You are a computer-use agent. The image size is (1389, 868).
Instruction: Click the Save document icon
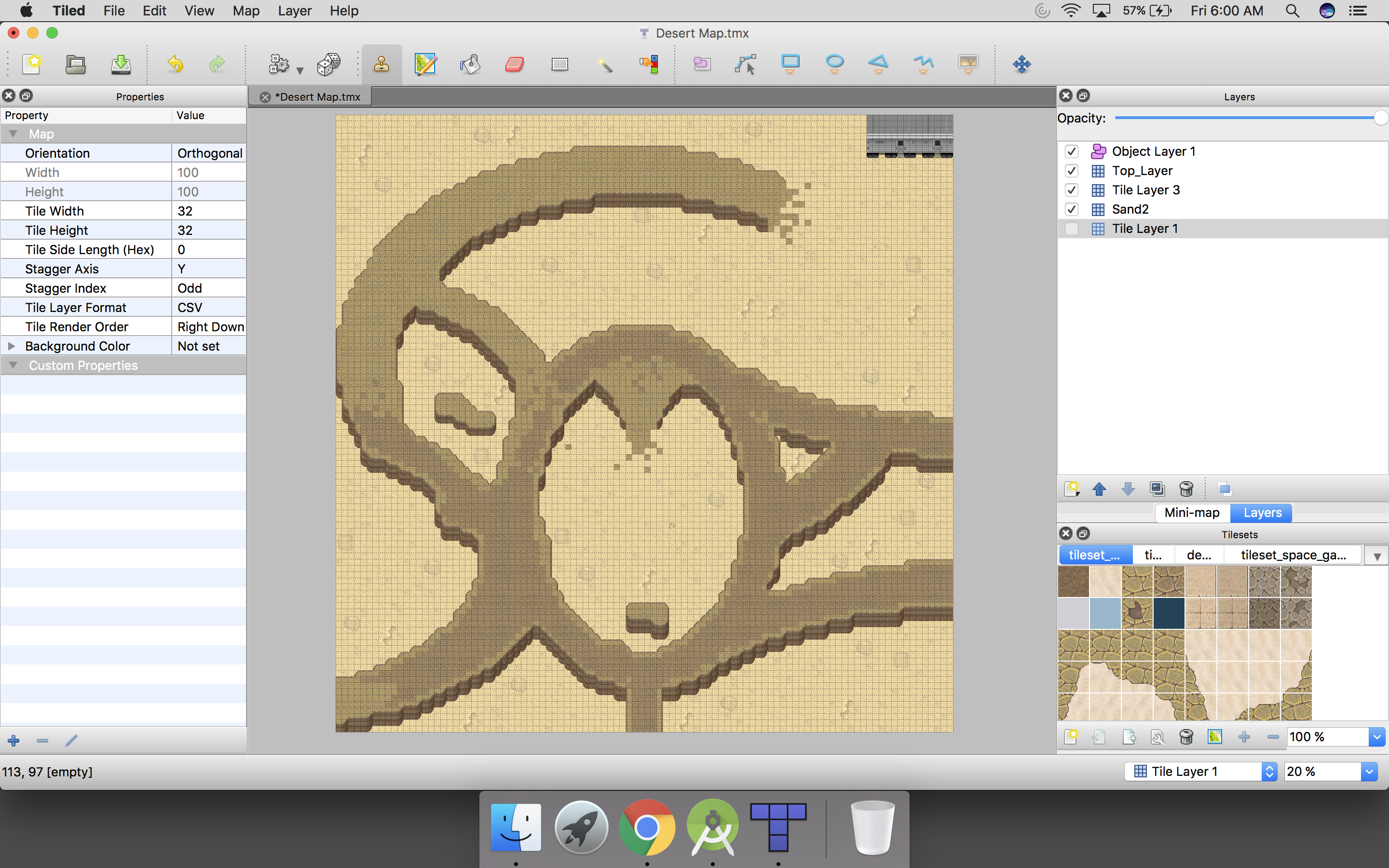tap(121, 64)
